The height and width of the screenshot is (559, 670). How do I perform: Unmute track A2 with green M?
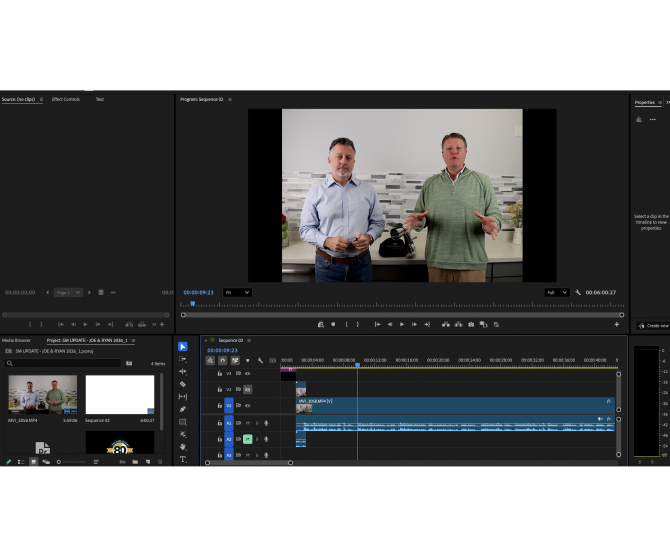[247, 439]
